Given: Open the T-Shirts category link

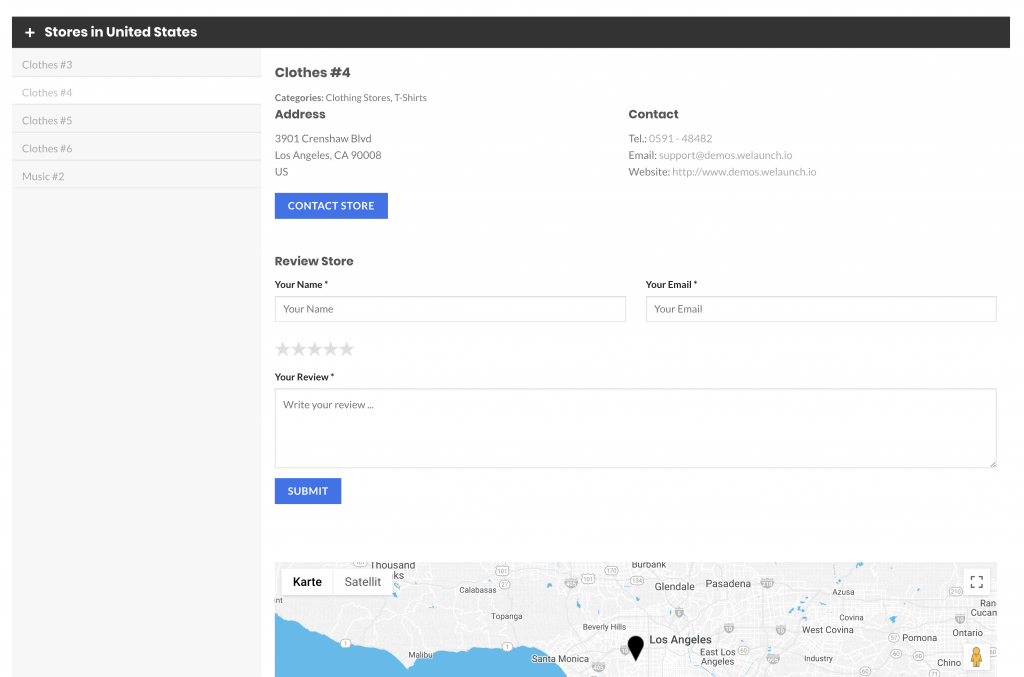Looking at the screenshot, I should point(411,97).
